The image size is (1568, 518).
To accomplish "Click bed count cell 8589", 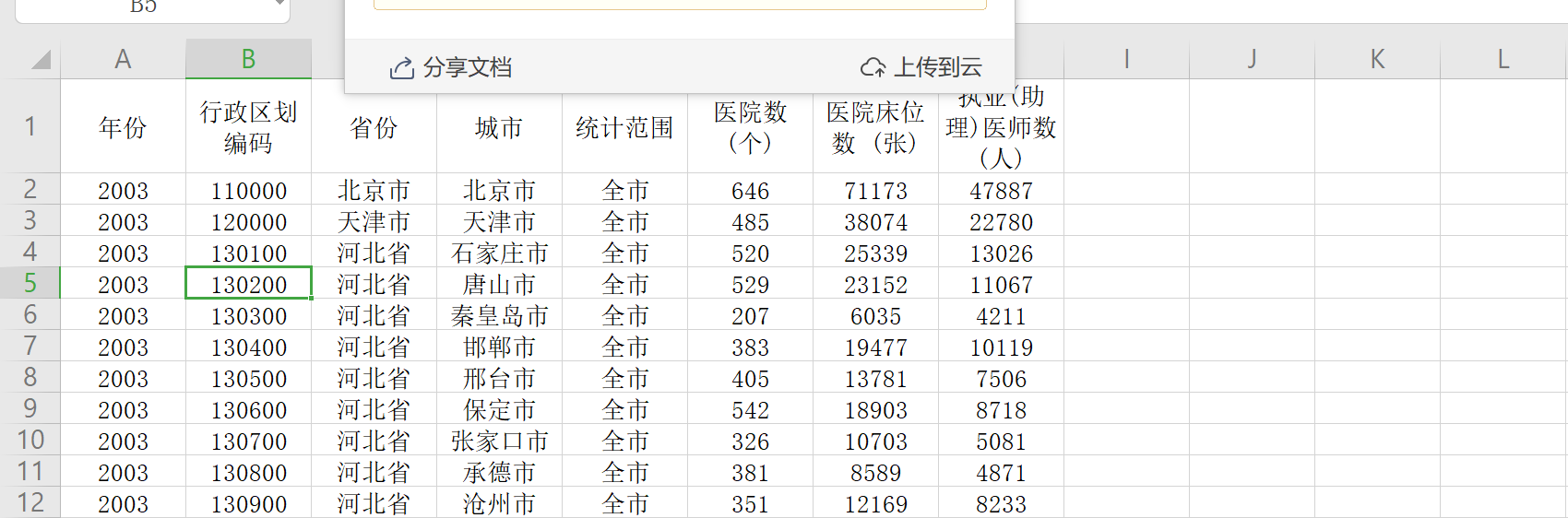I will tap(875, 472).
